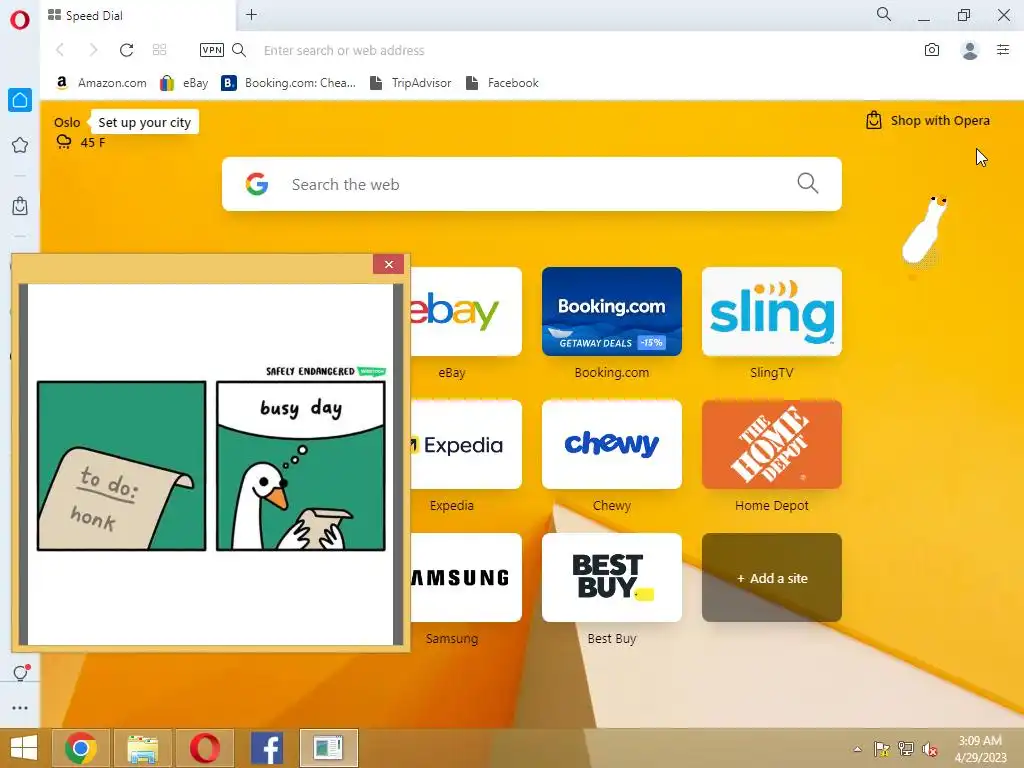Open the Opera main menu logo
The width and height of the screenshot is (1024, 768).
click(x=20, y=20)
